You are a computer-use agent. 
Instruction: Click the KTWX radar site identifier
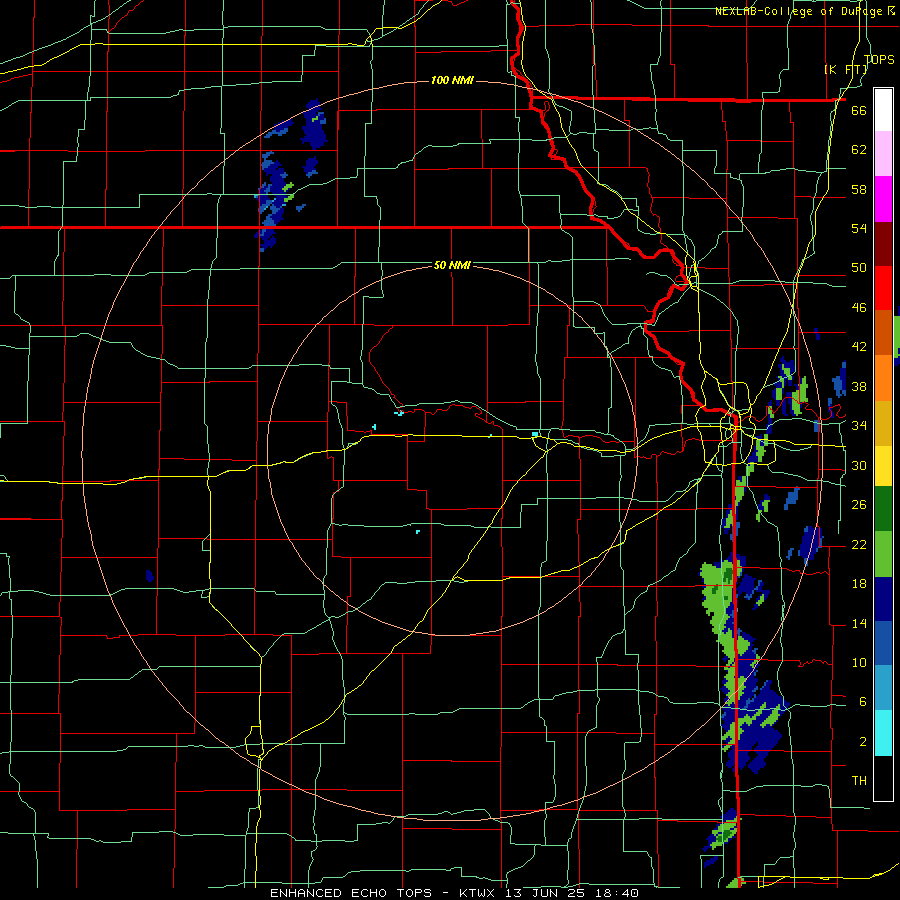[477, 893]
